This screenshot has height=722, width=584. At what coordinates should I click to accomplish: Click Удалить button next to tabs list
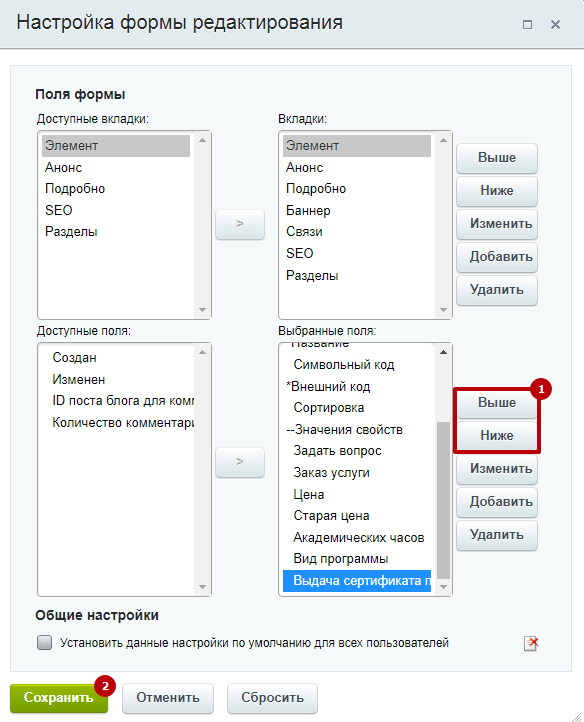click(x=497, y=290)
